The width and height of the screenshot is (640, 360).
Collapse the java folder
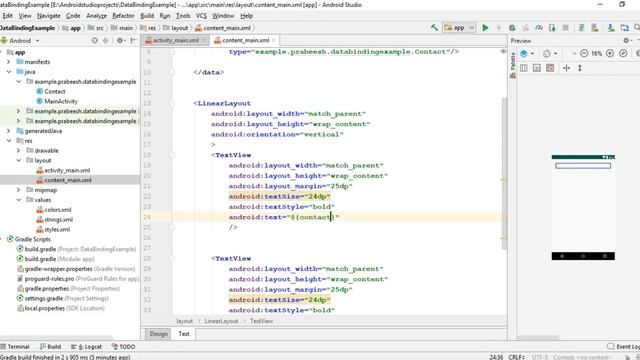coord(8,72)
